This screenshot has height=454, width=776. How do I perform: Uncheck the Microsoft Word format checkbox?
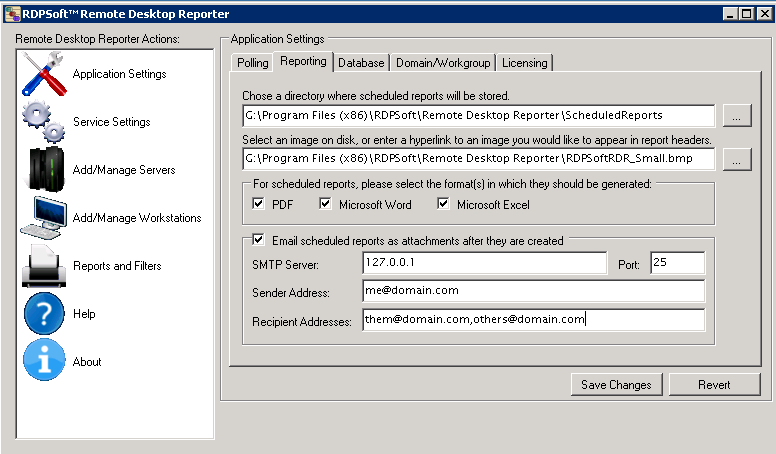click(x=325, y=203)
